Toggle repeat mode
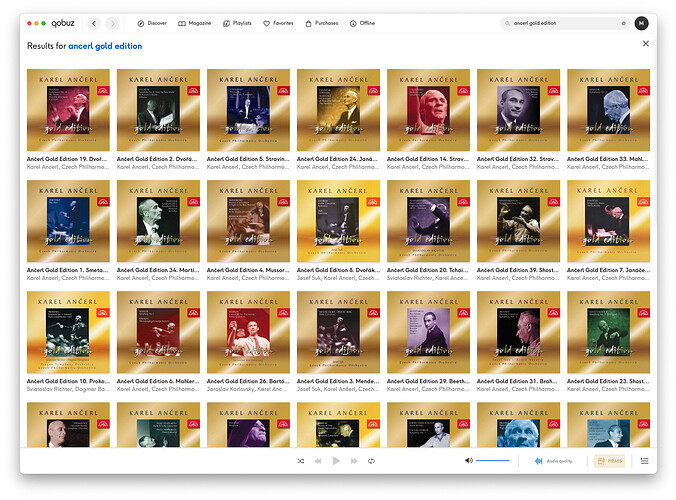The image size is (676, 500). pyautogui.click(x=371, y=461)
